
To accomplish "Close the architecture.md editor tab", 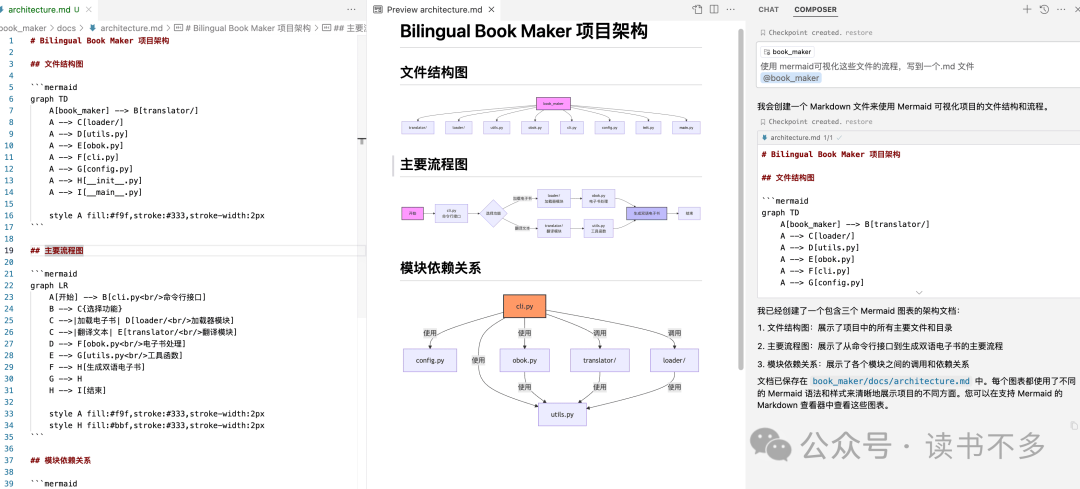I will click(x=89, y=10).
